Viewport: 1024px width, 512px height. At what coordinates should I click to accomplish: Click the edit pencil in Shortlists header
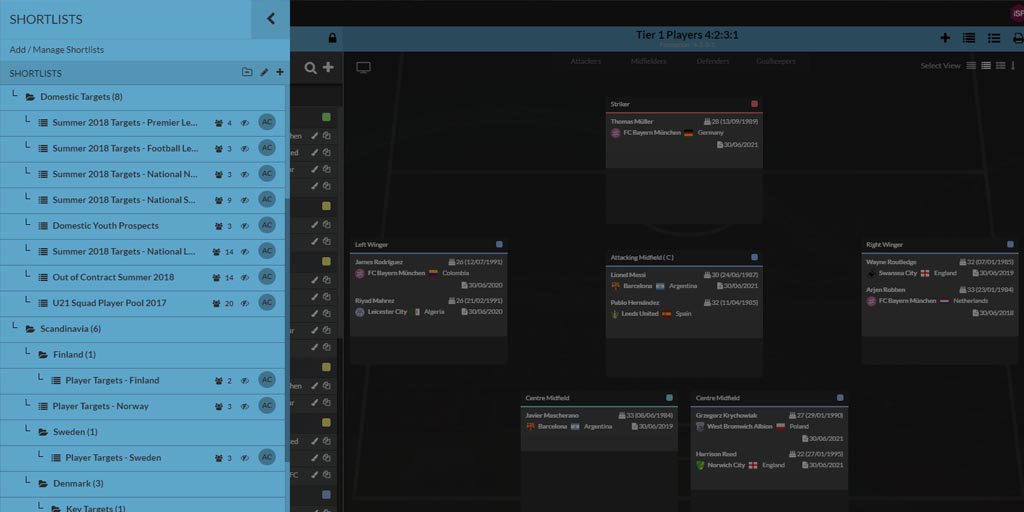pos(264,72)
